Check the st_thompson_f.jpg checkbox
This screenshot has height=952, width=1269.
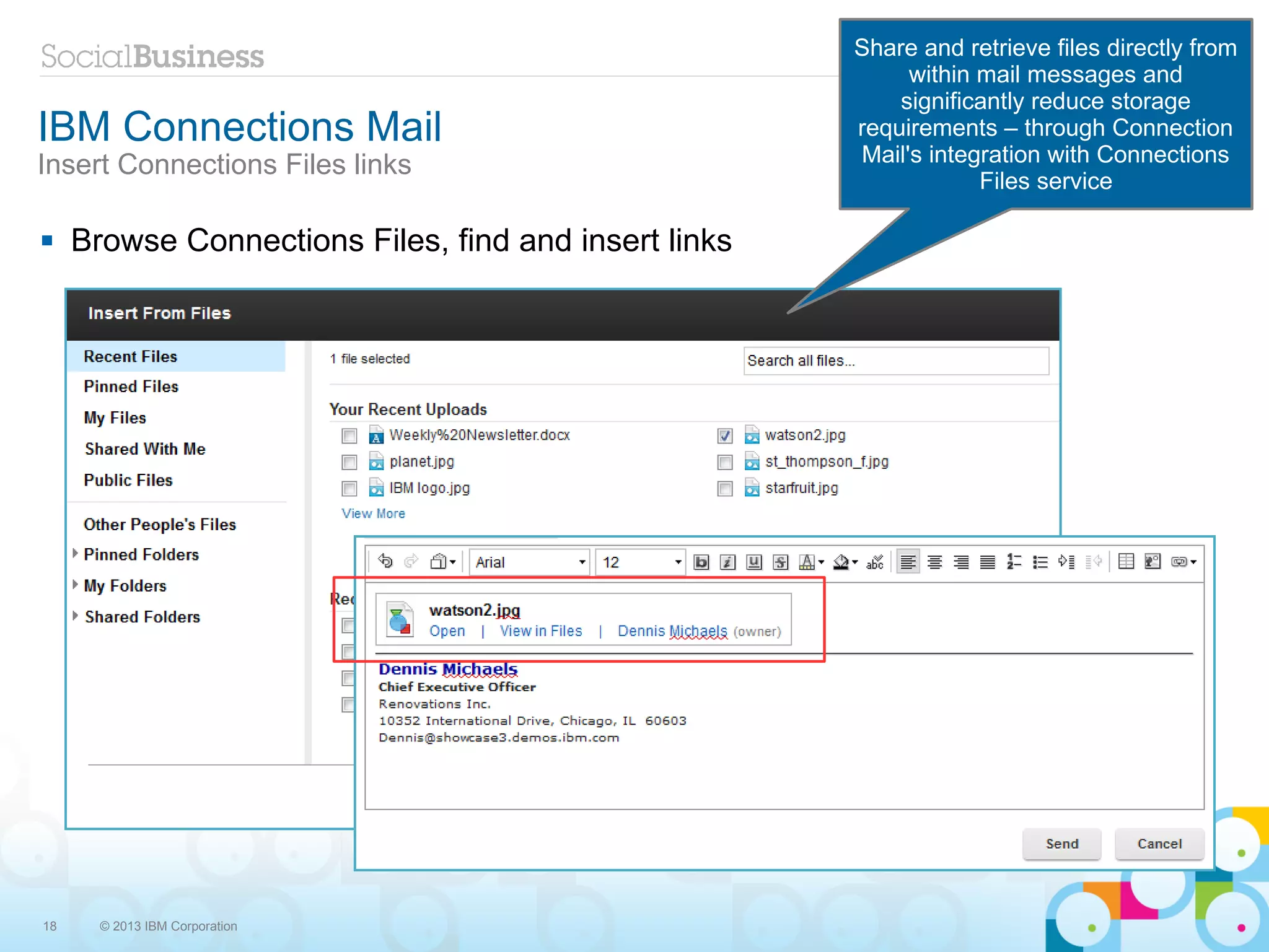[x=725, y=463]
